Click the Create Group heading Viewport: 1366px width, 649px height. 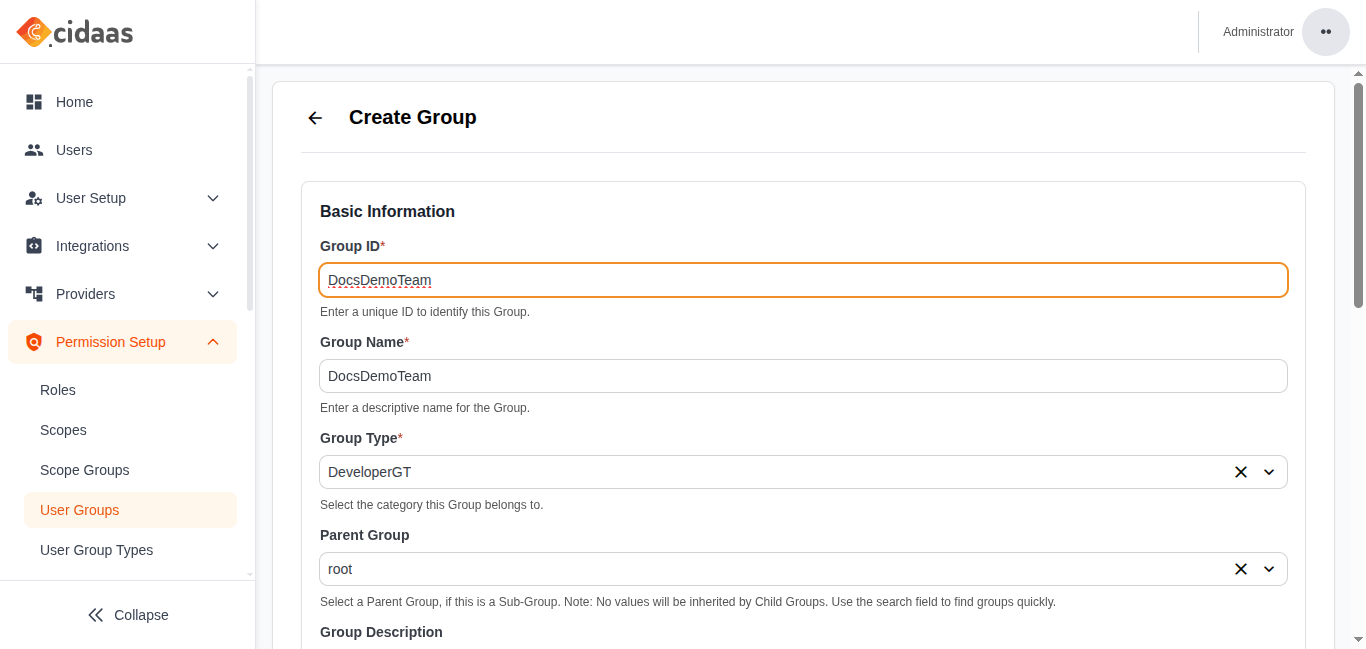click(x=412, y=117)
